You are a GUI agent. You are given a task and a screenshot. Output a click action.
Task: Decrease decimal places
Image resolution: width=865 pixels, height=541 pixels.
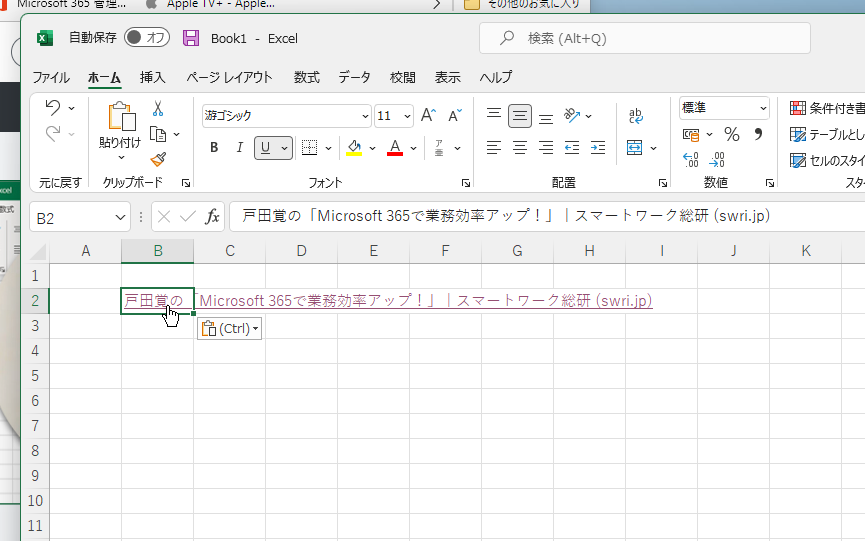pyautogui.click(x=717, y=160)
